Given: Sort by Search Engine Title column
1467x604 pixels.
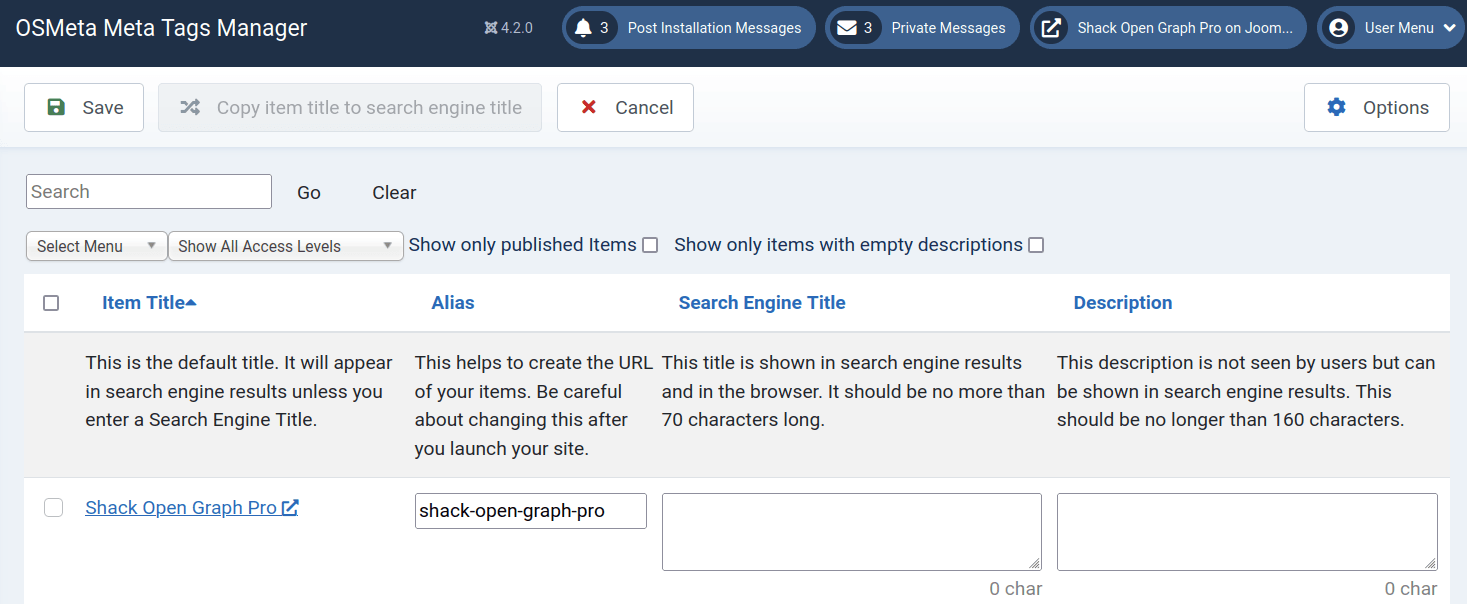Looking at the screenshot, I should (762, 302).
